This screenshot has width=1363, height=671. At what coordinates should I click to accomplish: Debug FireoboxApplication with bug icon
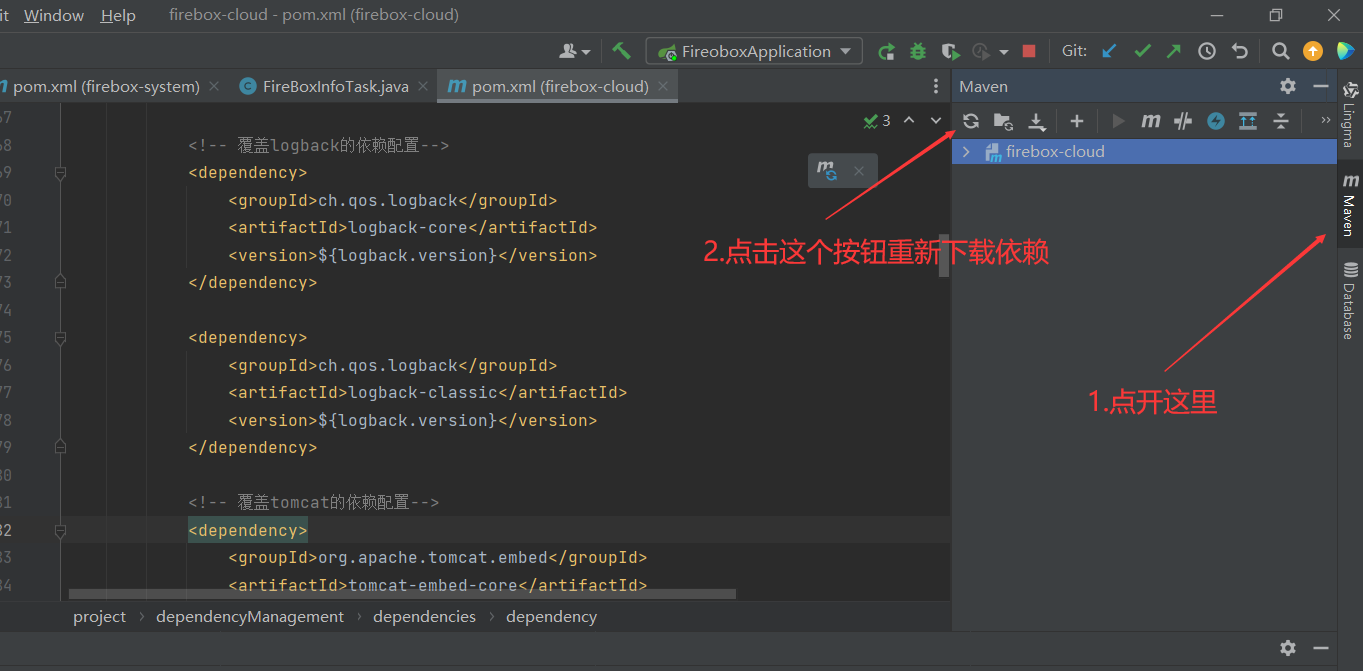point(918,51)
